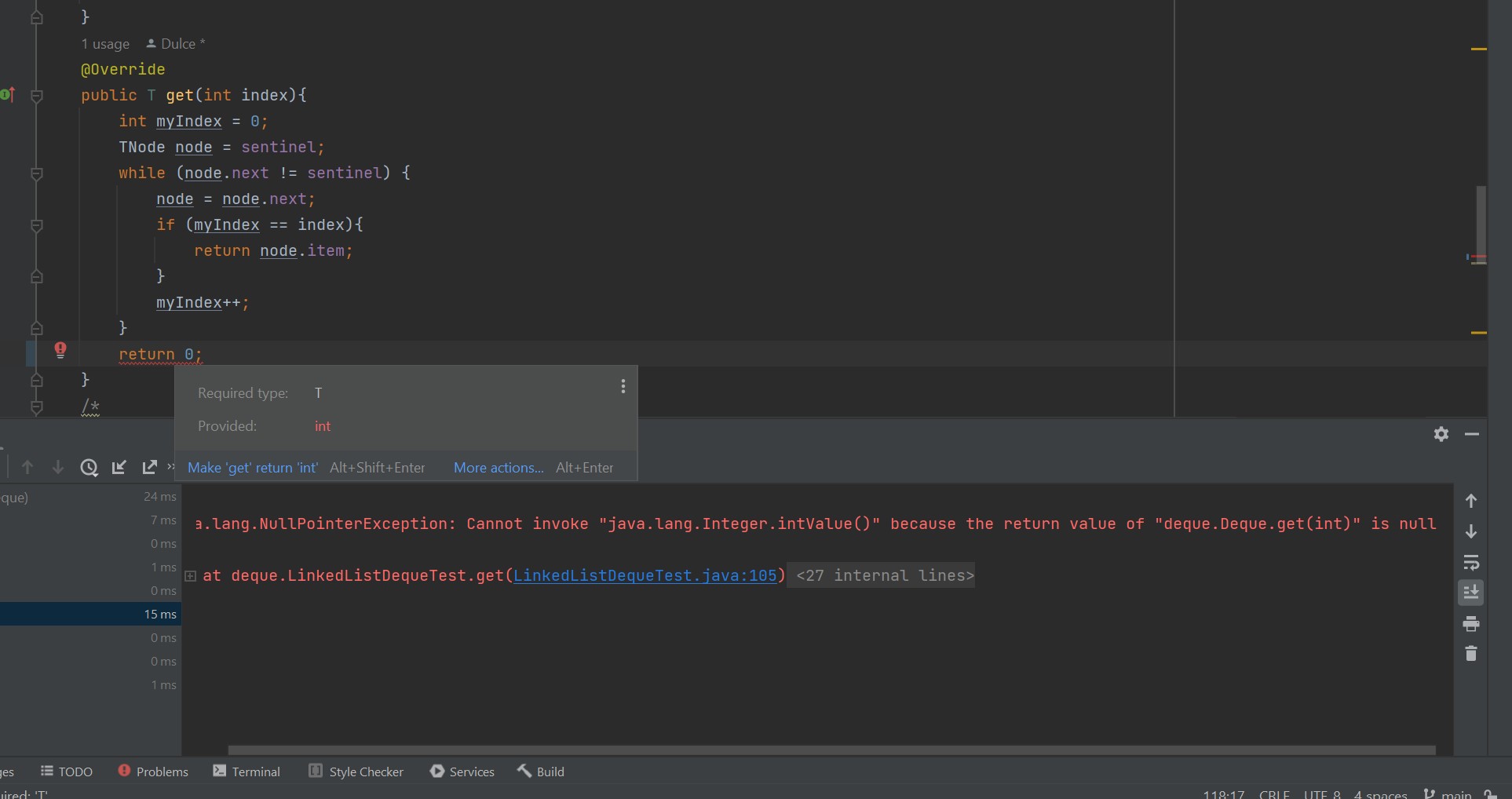Open the Problems tool window tab

(x=153, y=772)
